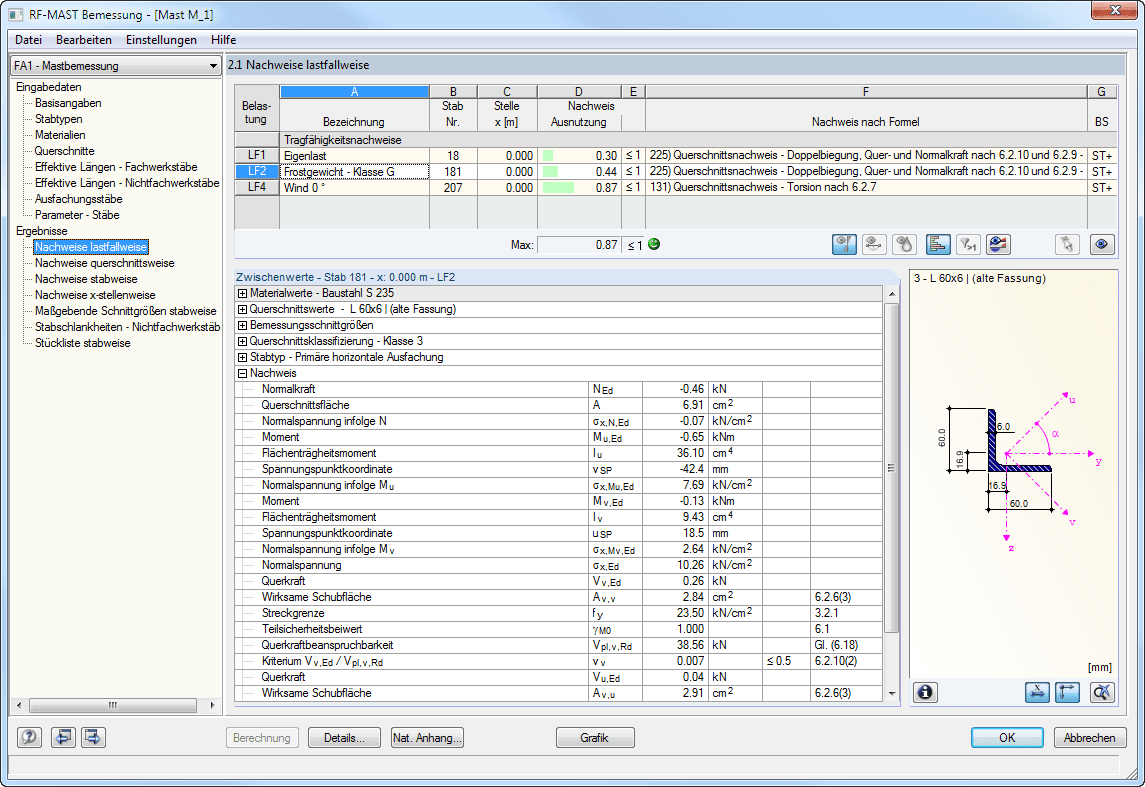This screenshot has height=787, width=1145.
Task: Select Stabtypen in the tree
Action: [58, 119]
